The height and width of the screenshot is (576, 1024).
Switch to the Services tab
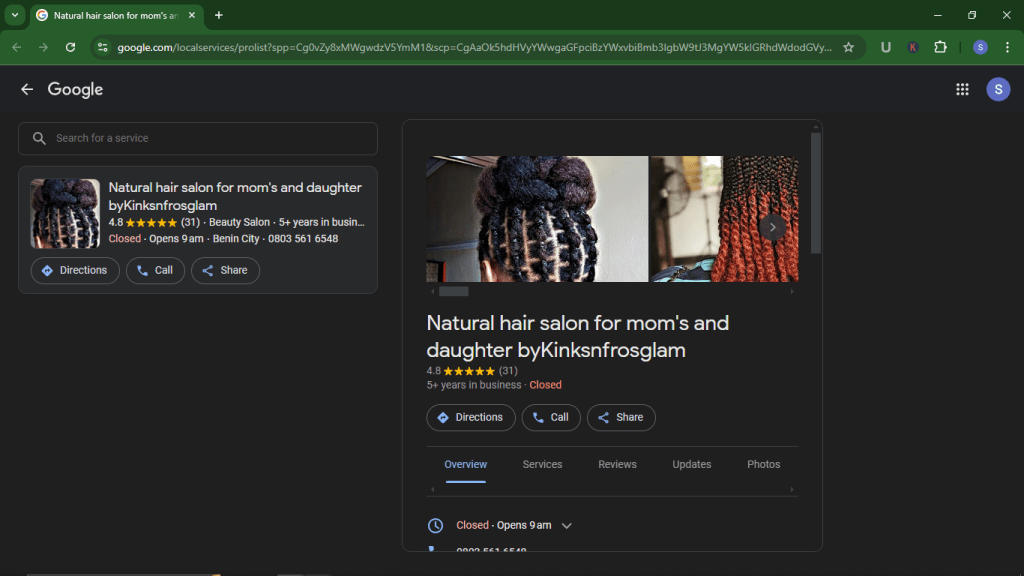pyautogui.click(x=542, y=465)
